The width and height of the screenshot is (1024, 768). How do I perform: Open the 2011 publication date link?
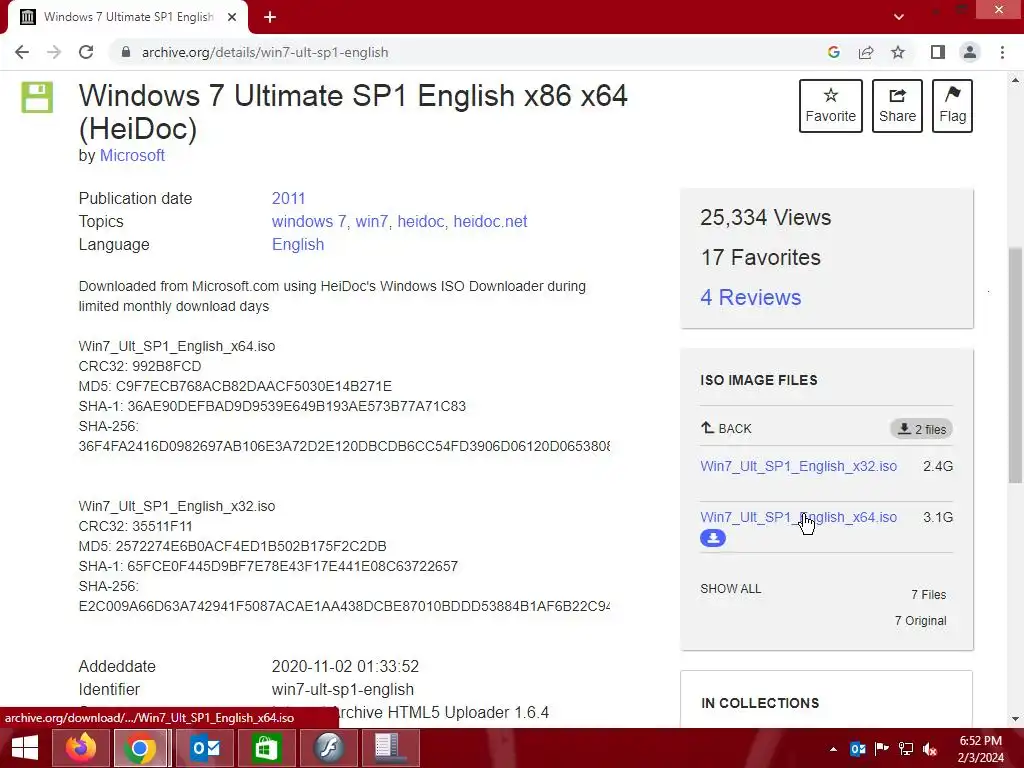(288, 199)
